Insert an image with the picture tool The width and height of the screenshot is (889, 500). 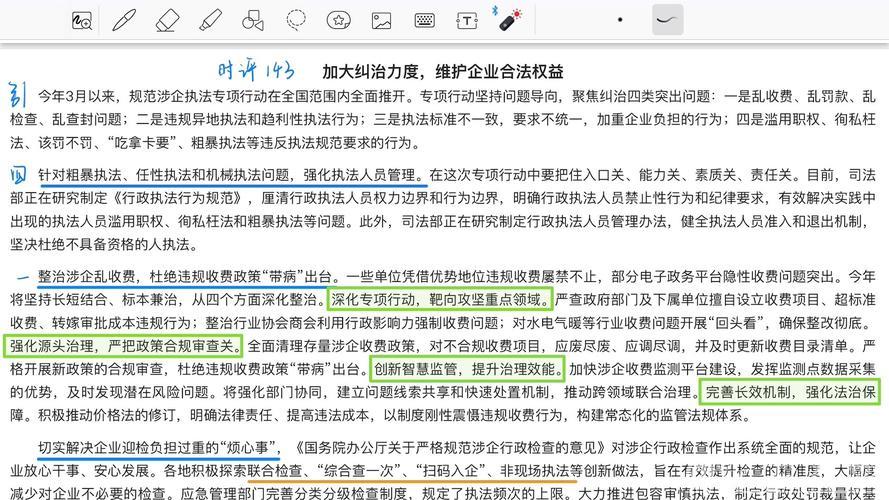point(382,21)
